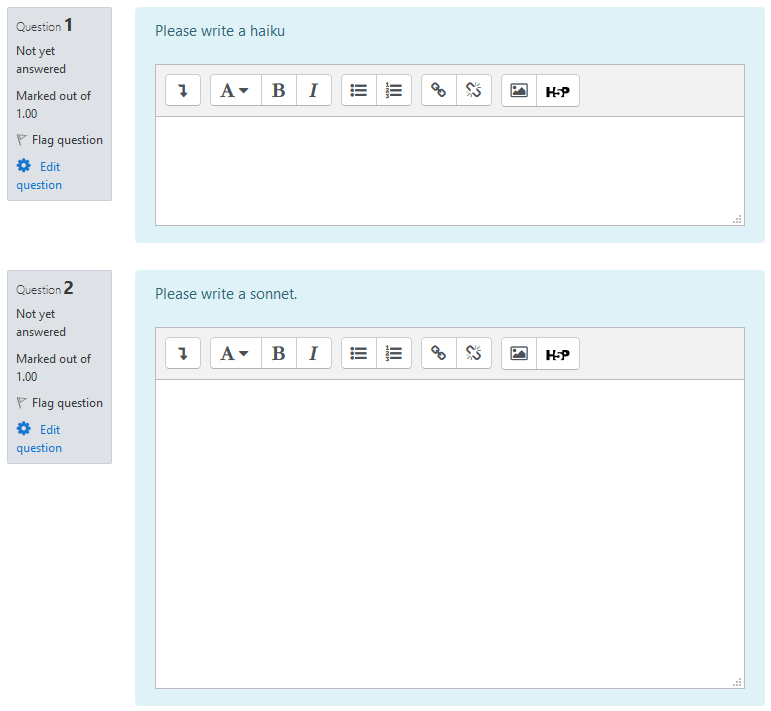The width and height of the screenshot is (771, 711).
Task: Toggle italic in the haiku editor
Action: point(314,90)
